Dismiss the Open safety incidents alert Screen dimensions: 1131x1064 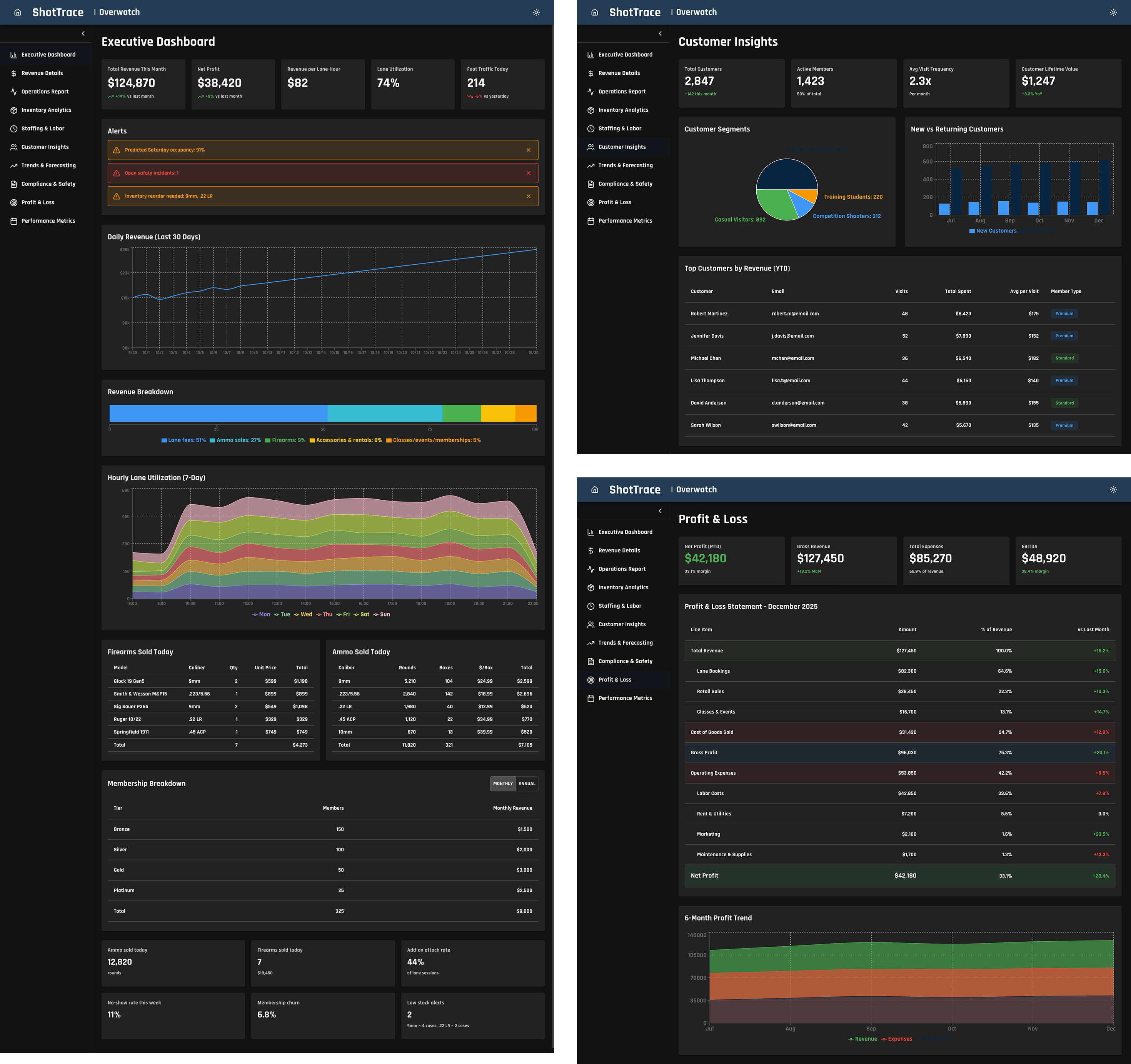point(529,173)
